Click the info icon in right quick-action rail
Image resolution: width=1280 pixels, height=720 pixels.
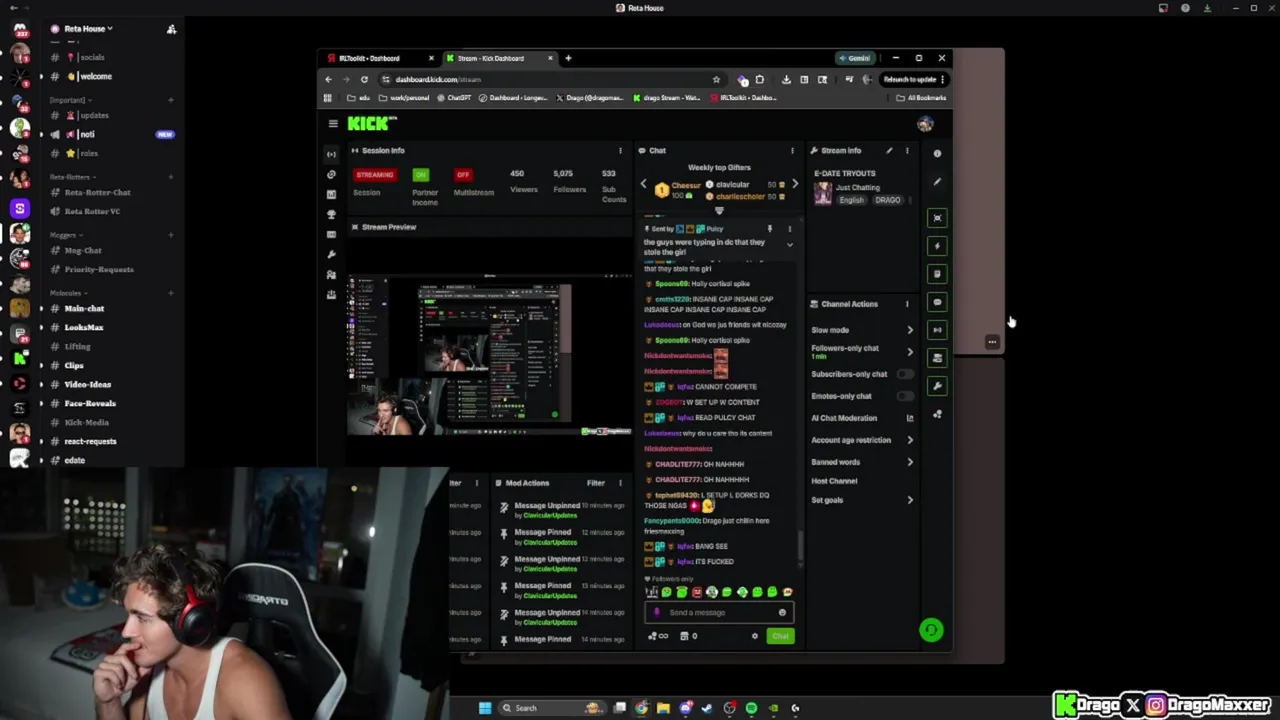coord(937,154)
